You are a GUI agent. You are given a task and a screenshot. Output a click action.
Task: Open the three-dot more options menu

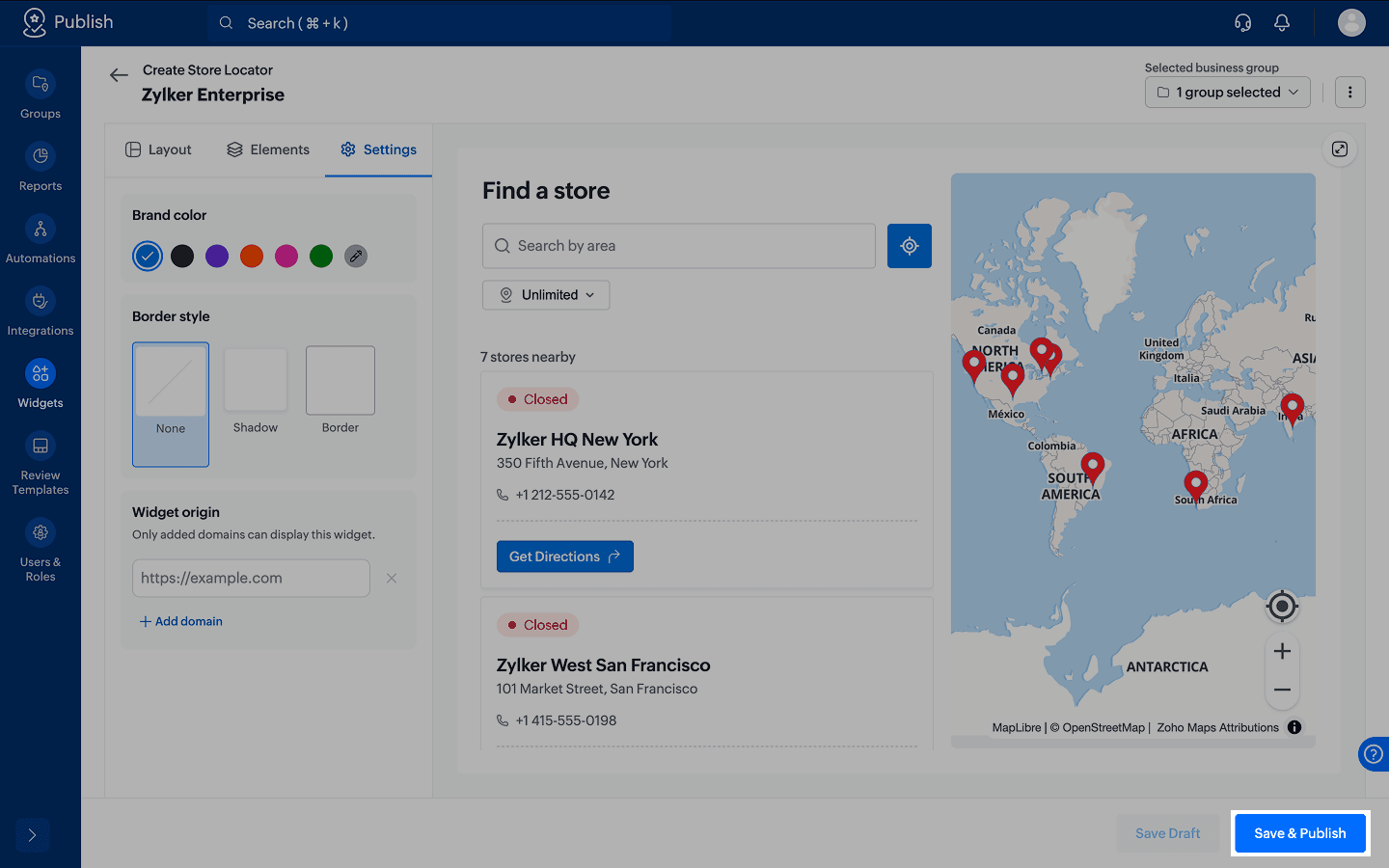pos(1350,93)
